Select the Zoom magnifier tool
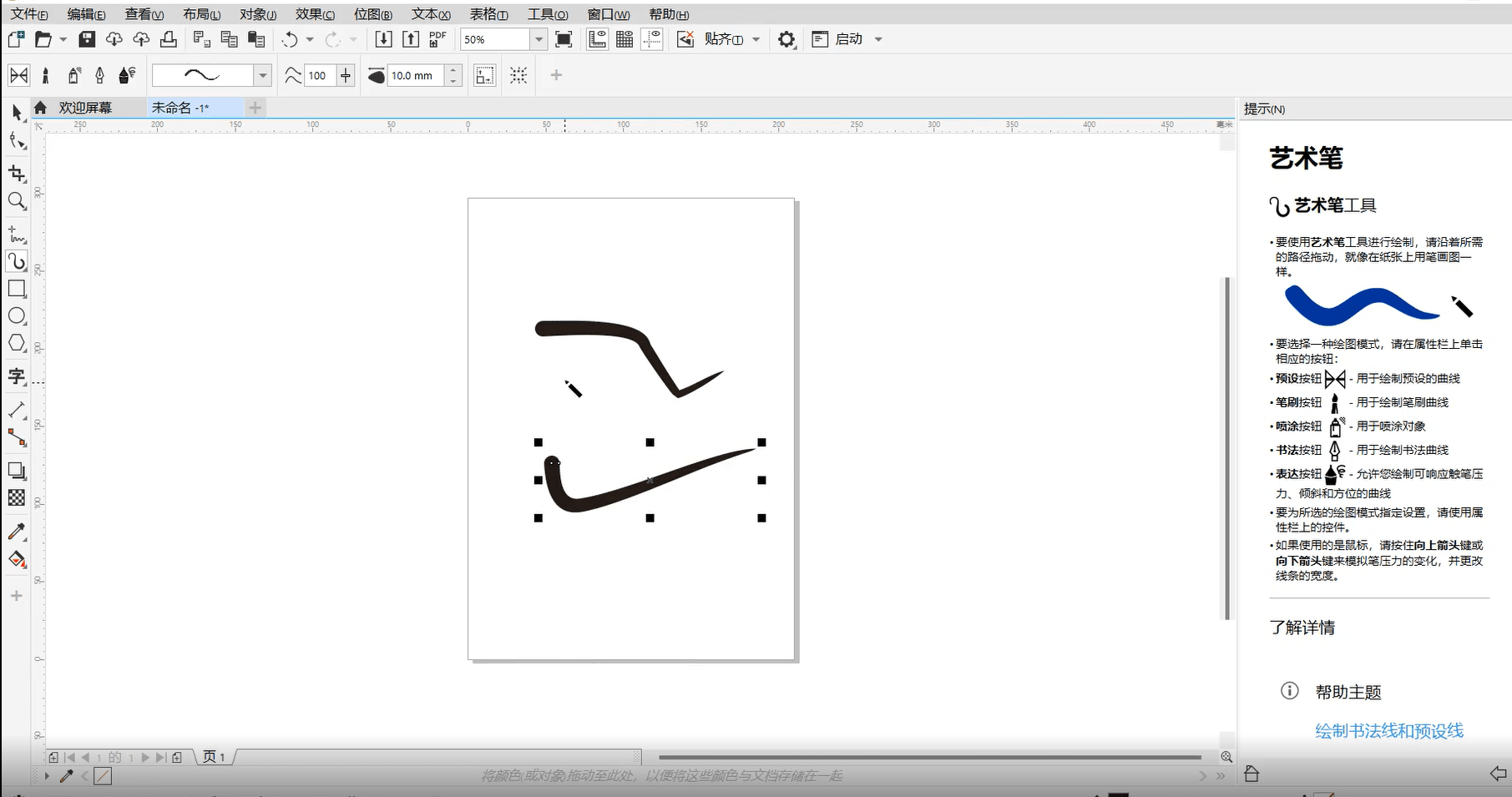The width and height of the screenshot is (1512, 797). pyautogui.click(x=17, y=201)
